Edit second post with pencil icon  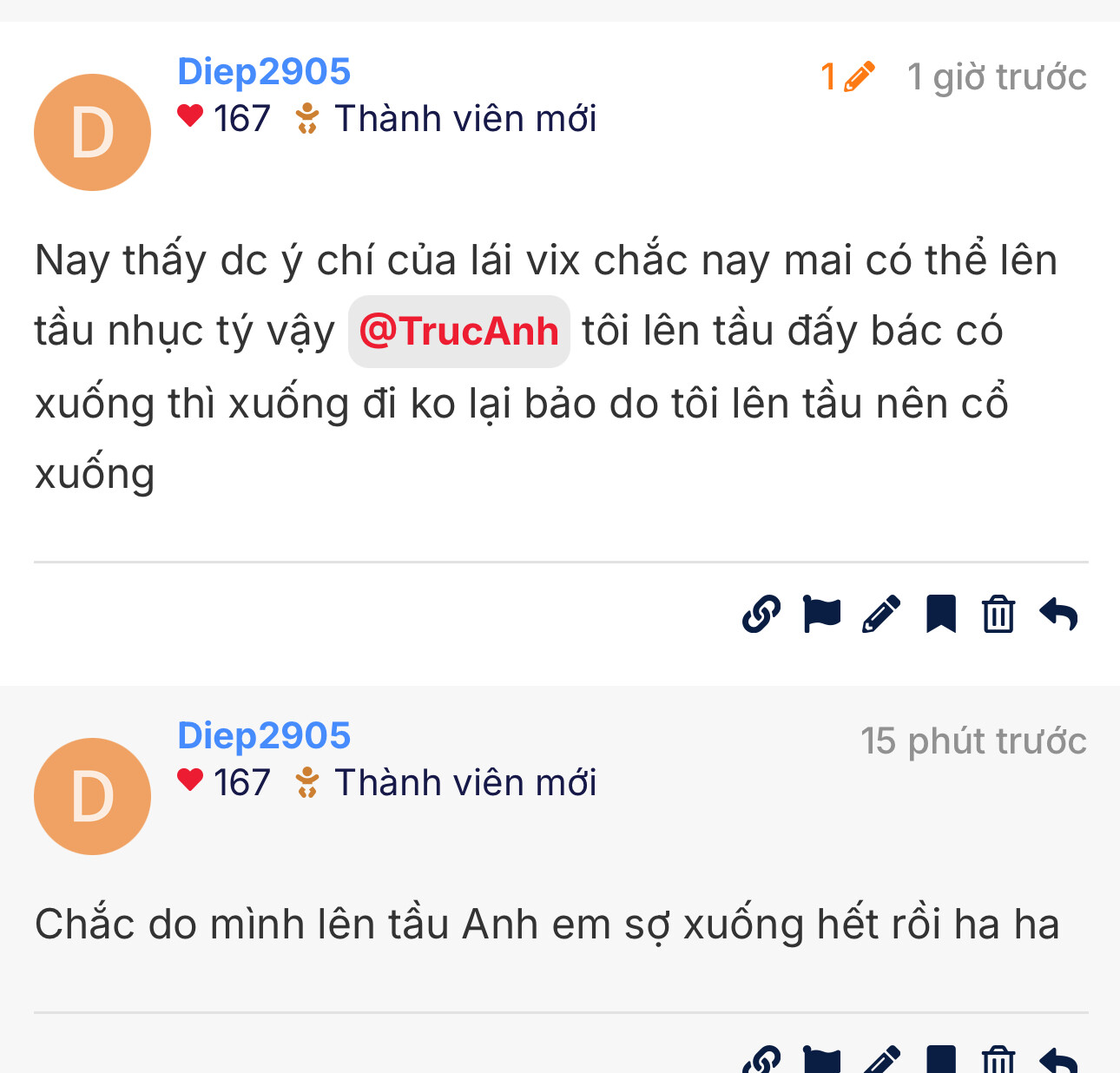881,1061
